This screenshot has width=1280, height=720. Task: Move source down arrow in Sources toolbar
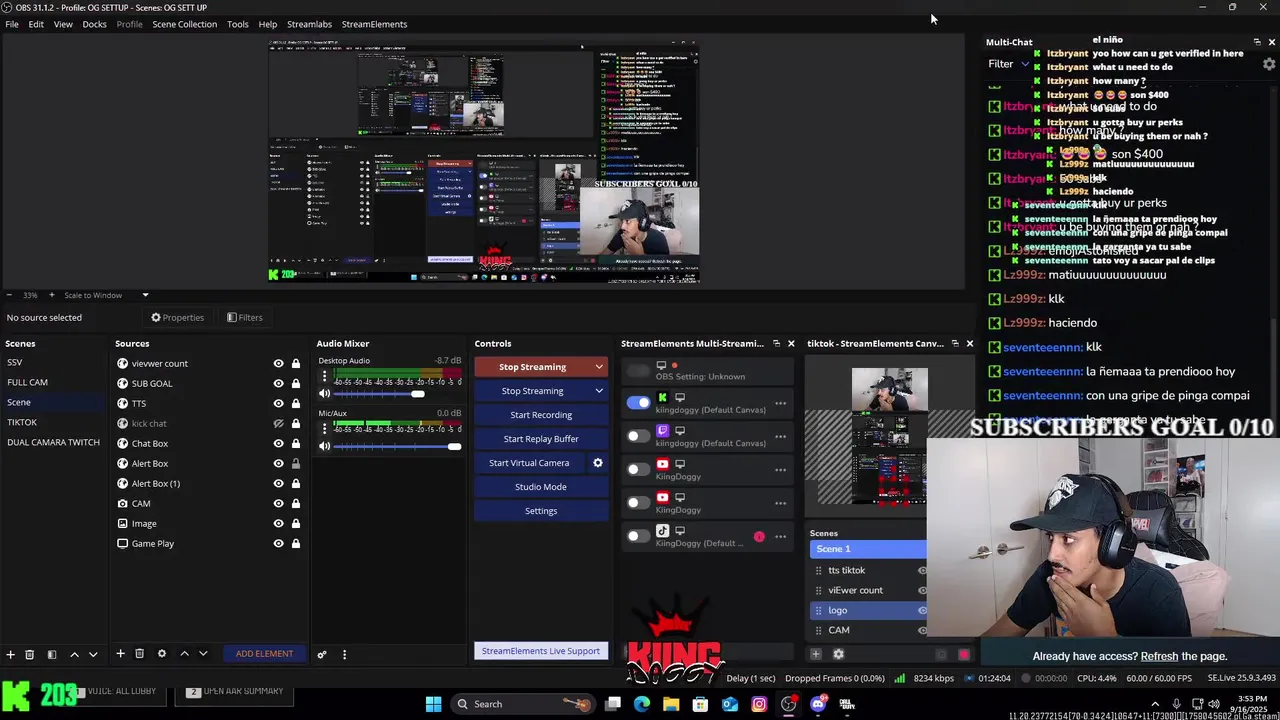point(203,654)
